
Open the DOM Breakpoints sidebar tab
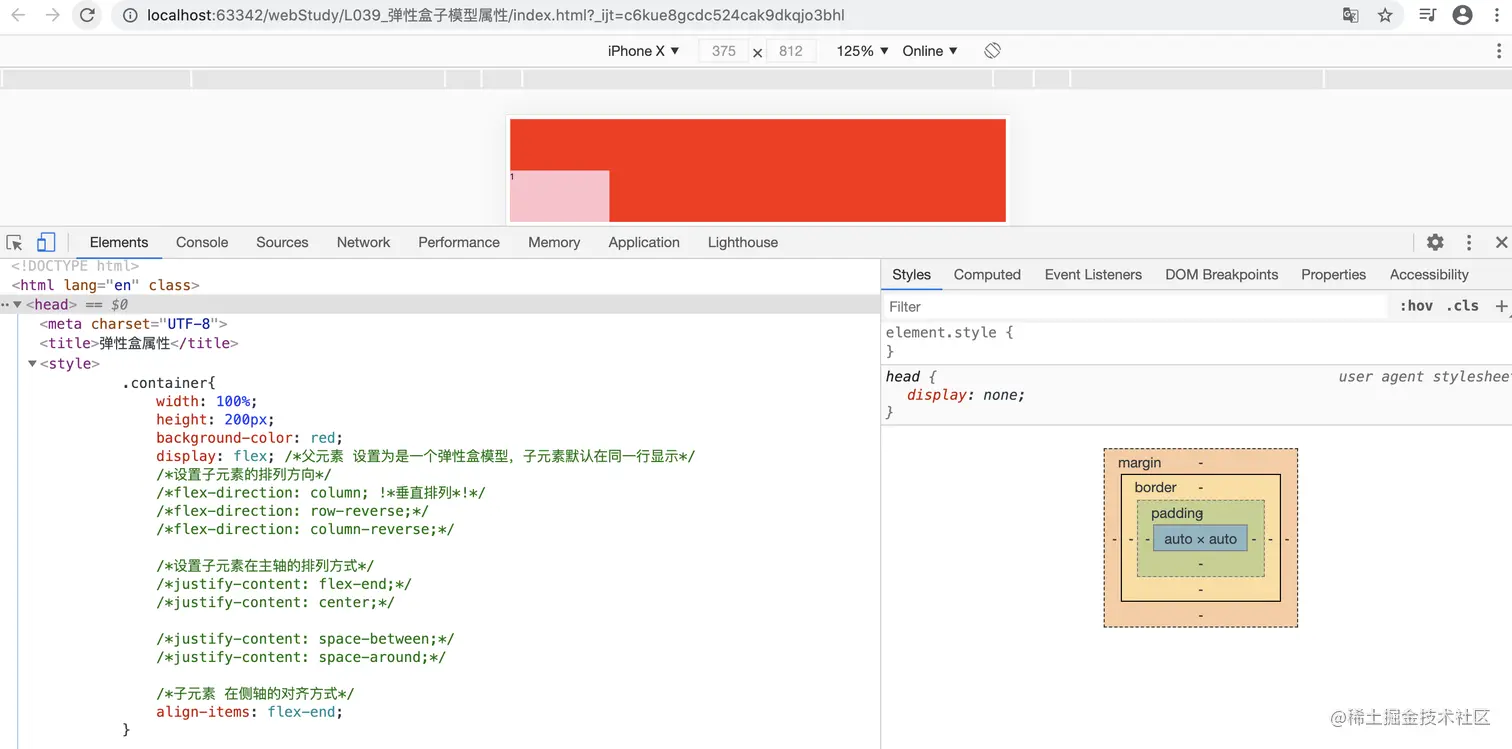tap(1221, 275)
